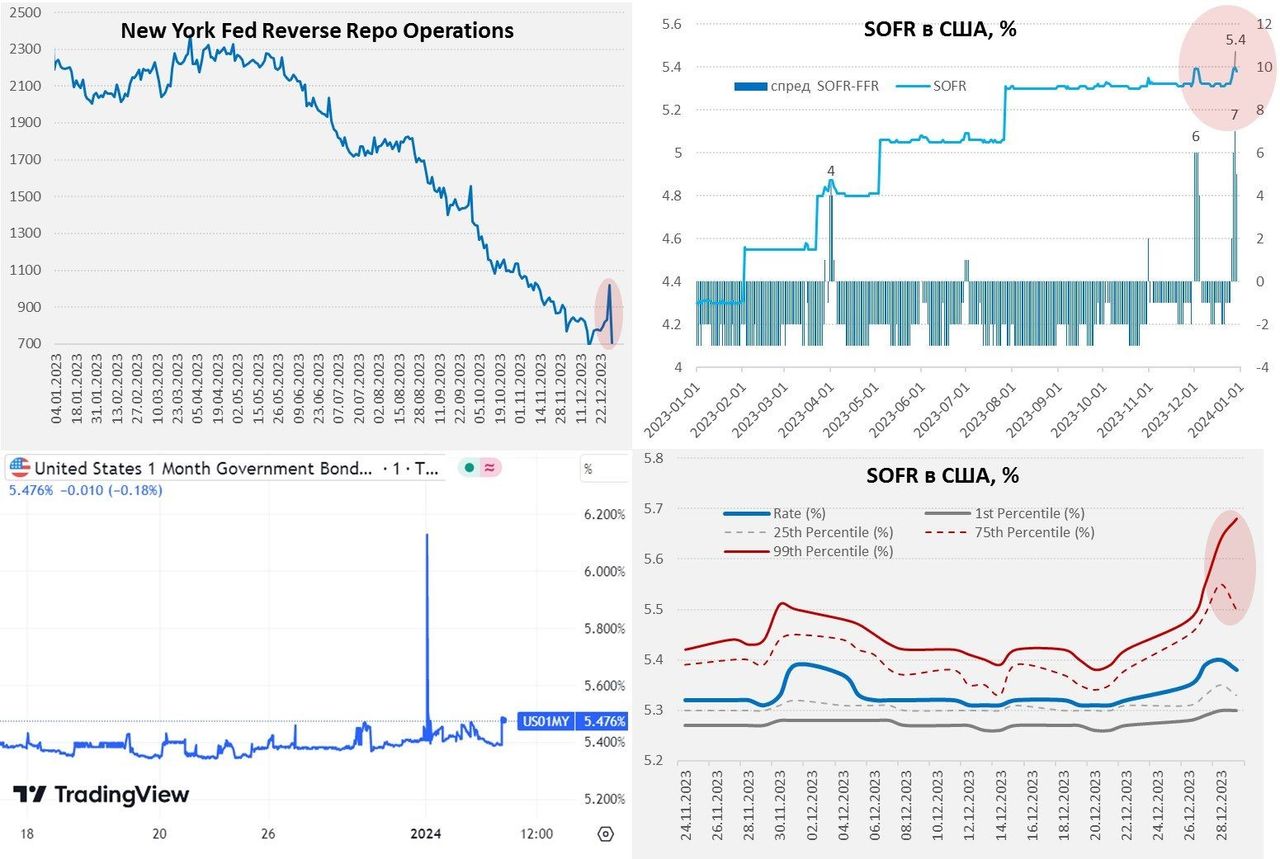Click the TradingView logo
This screenshot has height=859, width=1280.
coord(100,794)
